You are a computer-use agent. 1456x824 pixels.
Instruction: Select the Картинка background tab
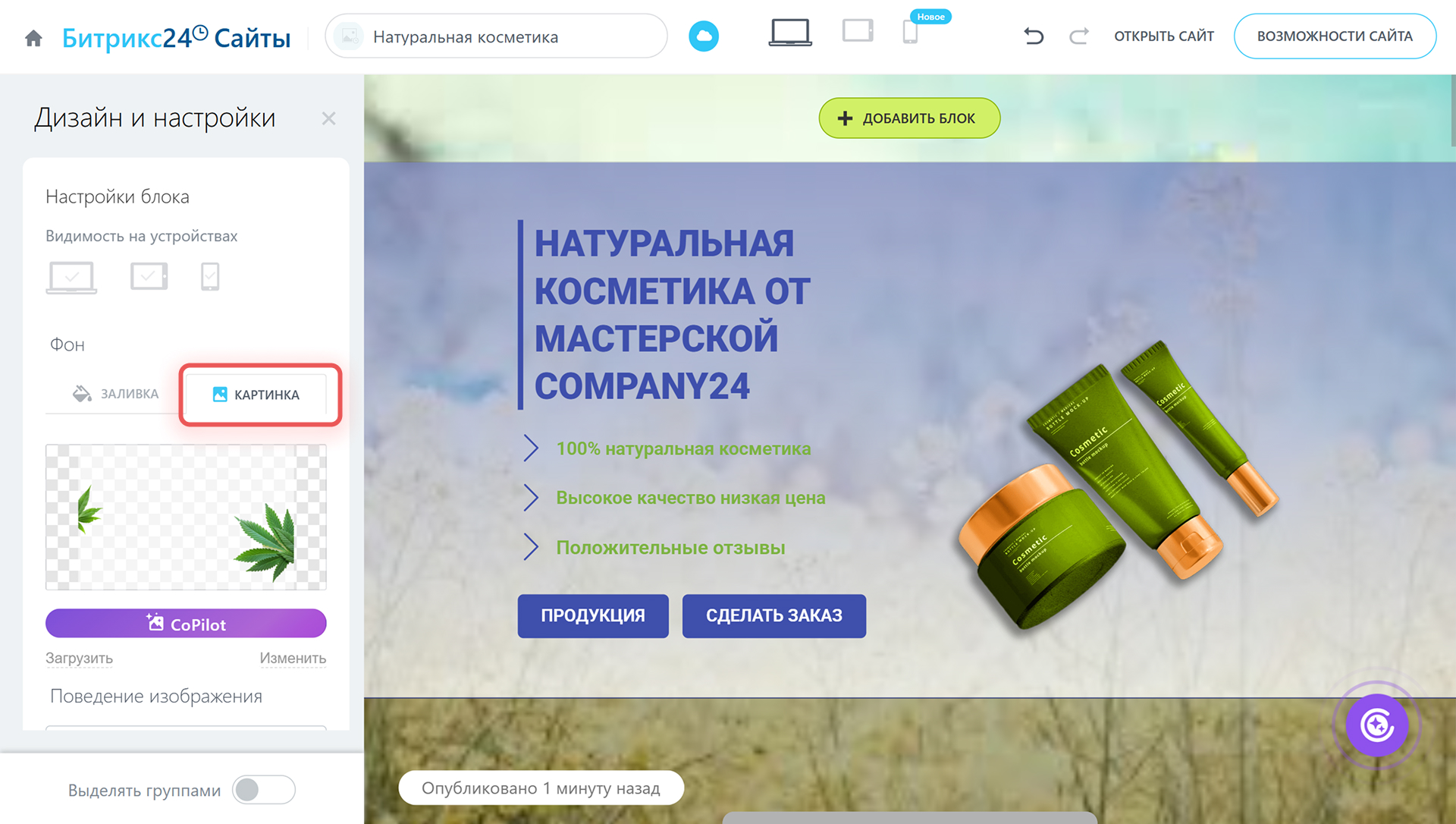256,395
